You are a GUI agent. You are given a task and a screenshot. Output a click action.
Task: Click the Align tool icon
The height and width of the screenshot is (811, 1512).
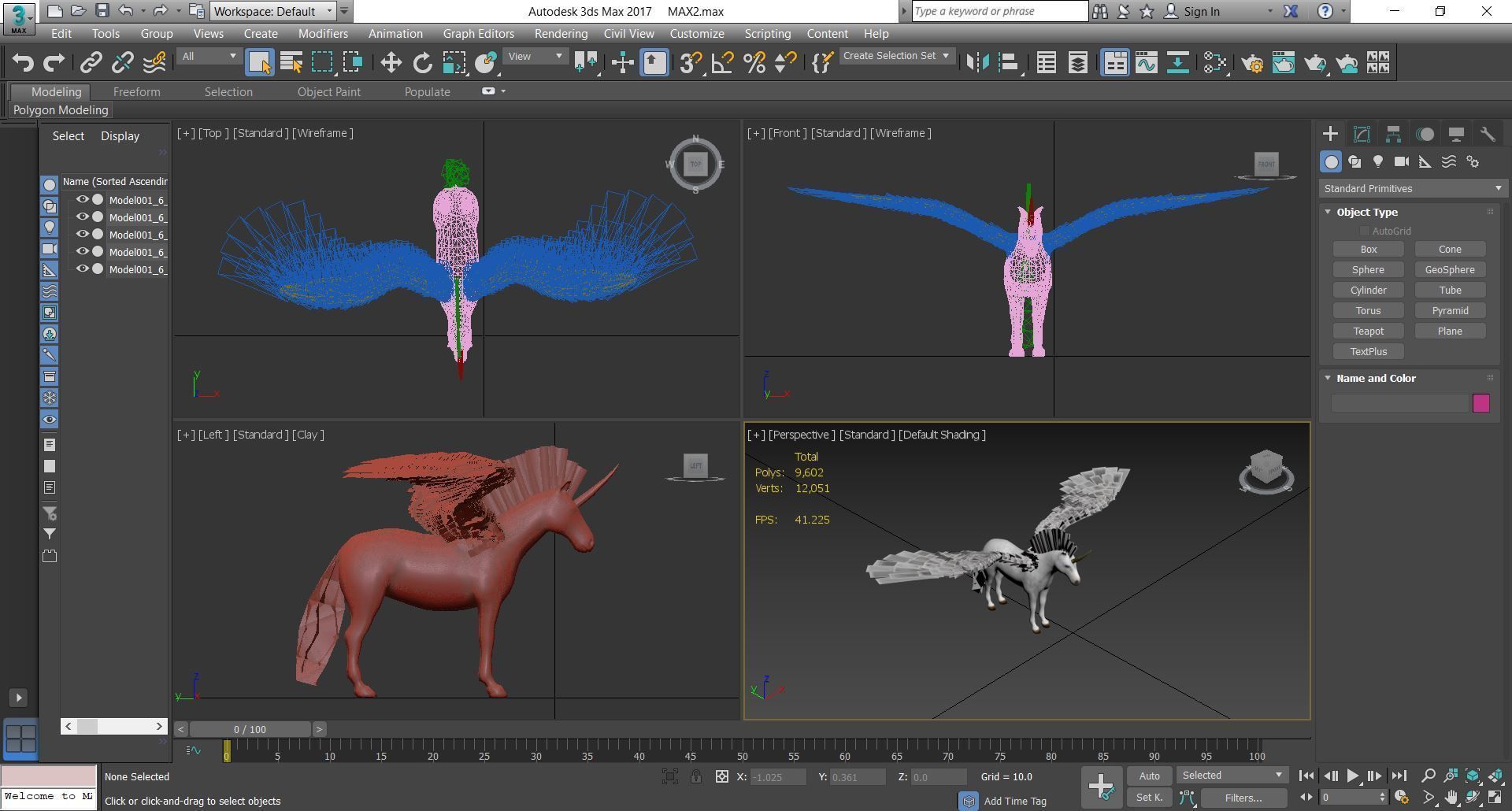pyautogui.click(x=1009, y=63)
